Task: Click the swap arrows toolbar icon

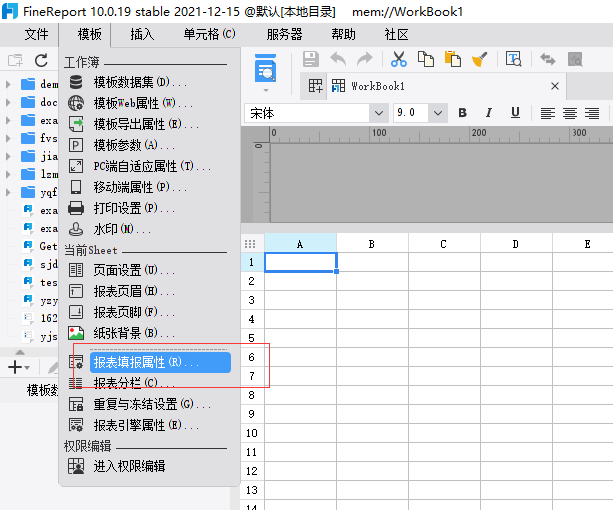Action: coord(548,59)
